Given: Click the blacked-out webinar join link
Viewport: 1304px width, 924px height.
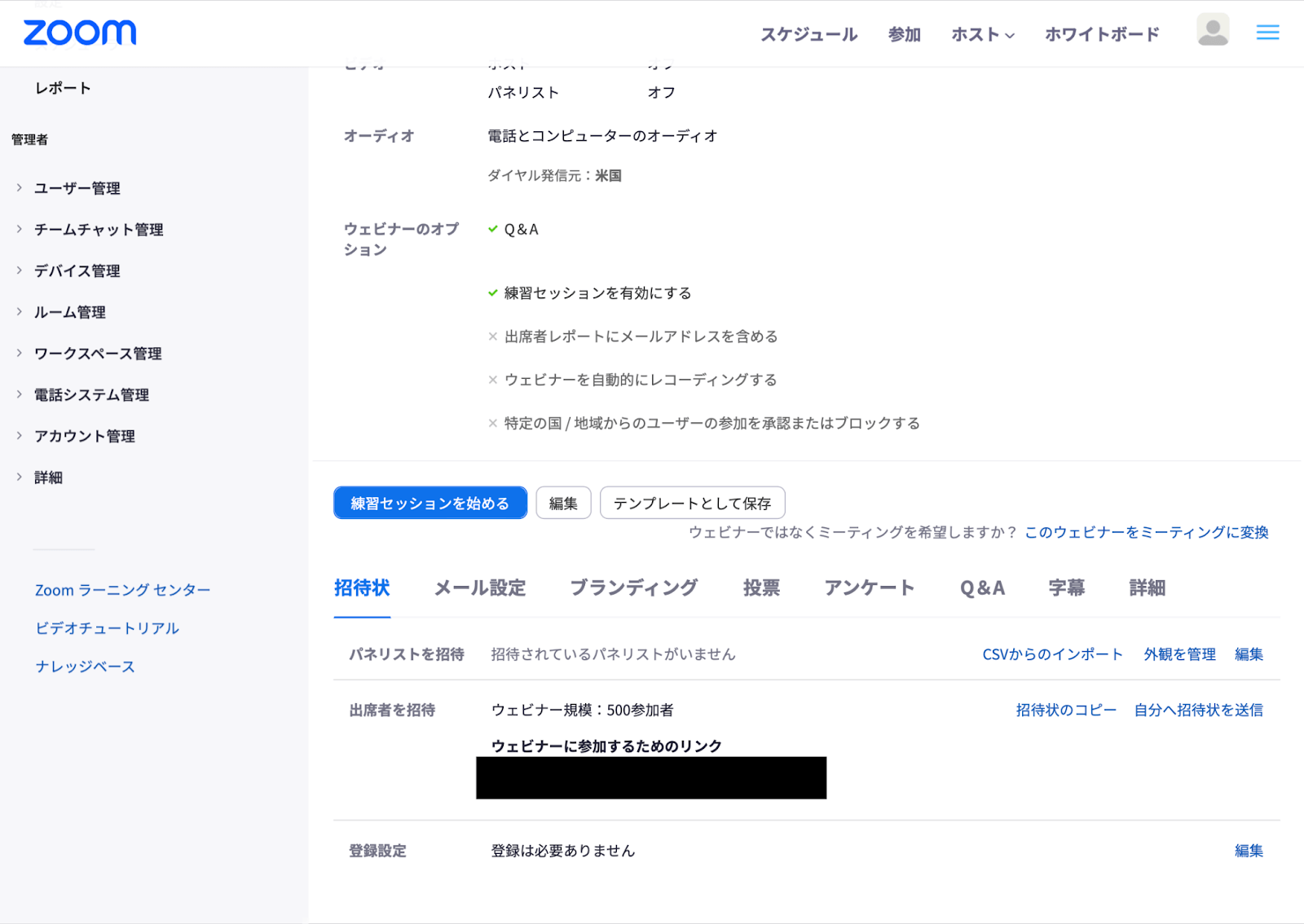Looking at the screenshot, I should point(651,777).
